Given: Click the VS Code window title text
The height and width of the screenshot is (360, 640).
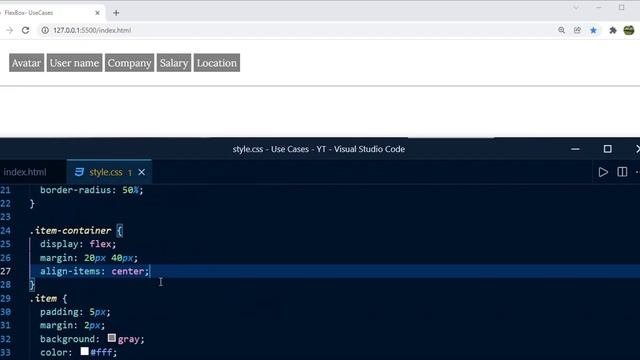Looking at the screenshot, I should (x=319, y=149).
